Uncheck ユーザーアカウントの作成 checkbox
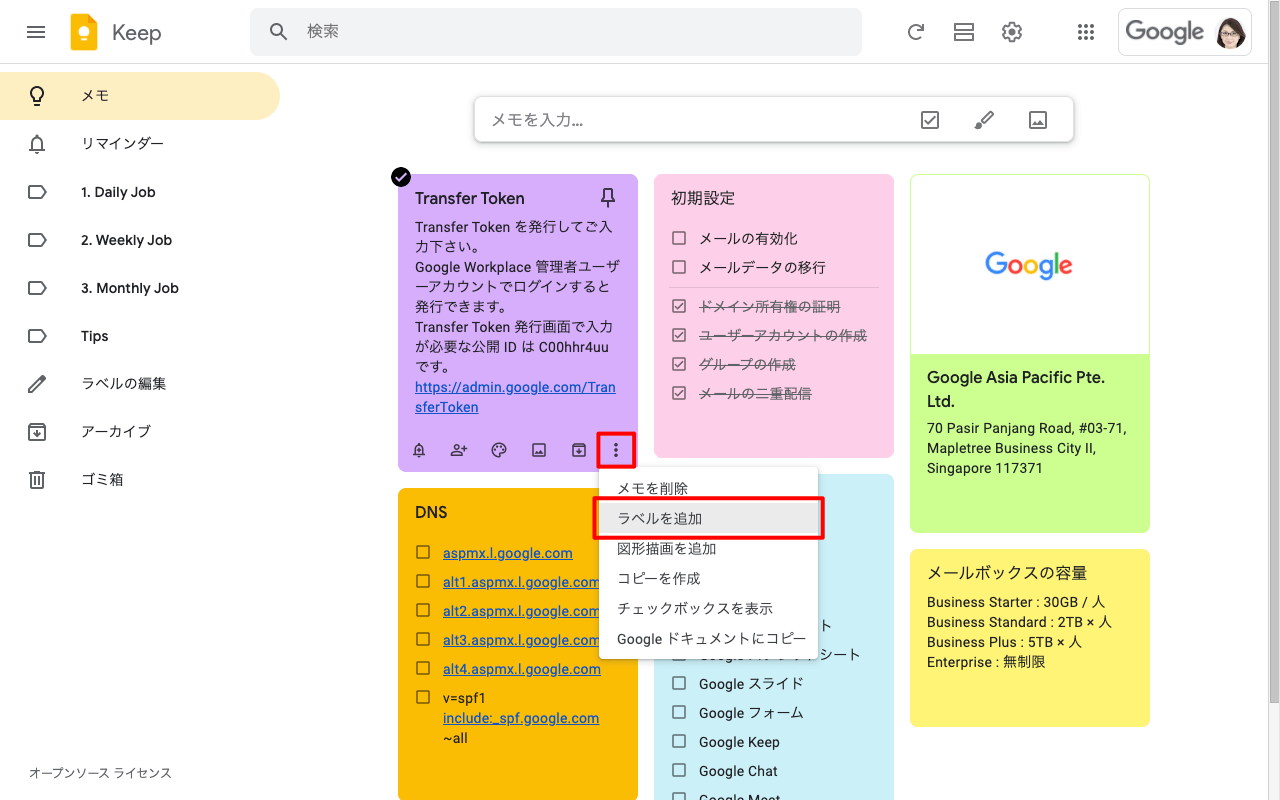 tap(679, 335)
